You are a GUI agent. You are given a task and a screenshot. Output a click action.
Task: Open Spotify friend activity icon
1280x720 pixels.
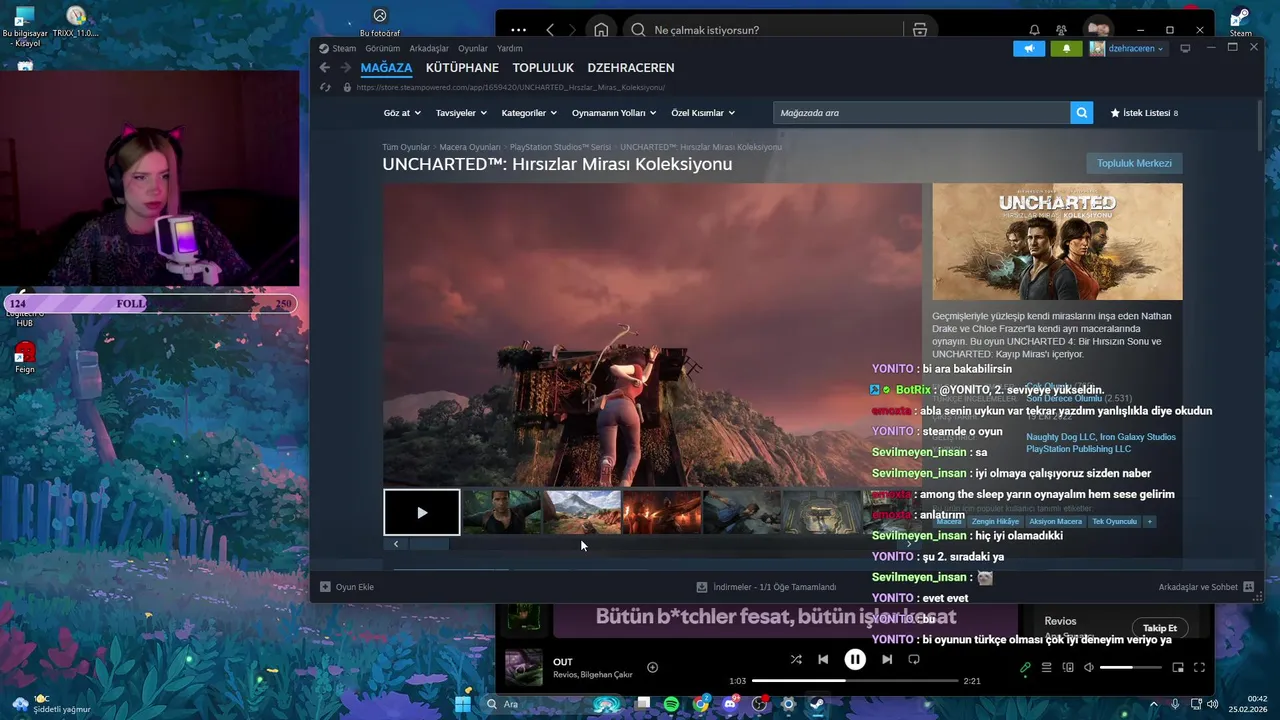coord(1061,30)
